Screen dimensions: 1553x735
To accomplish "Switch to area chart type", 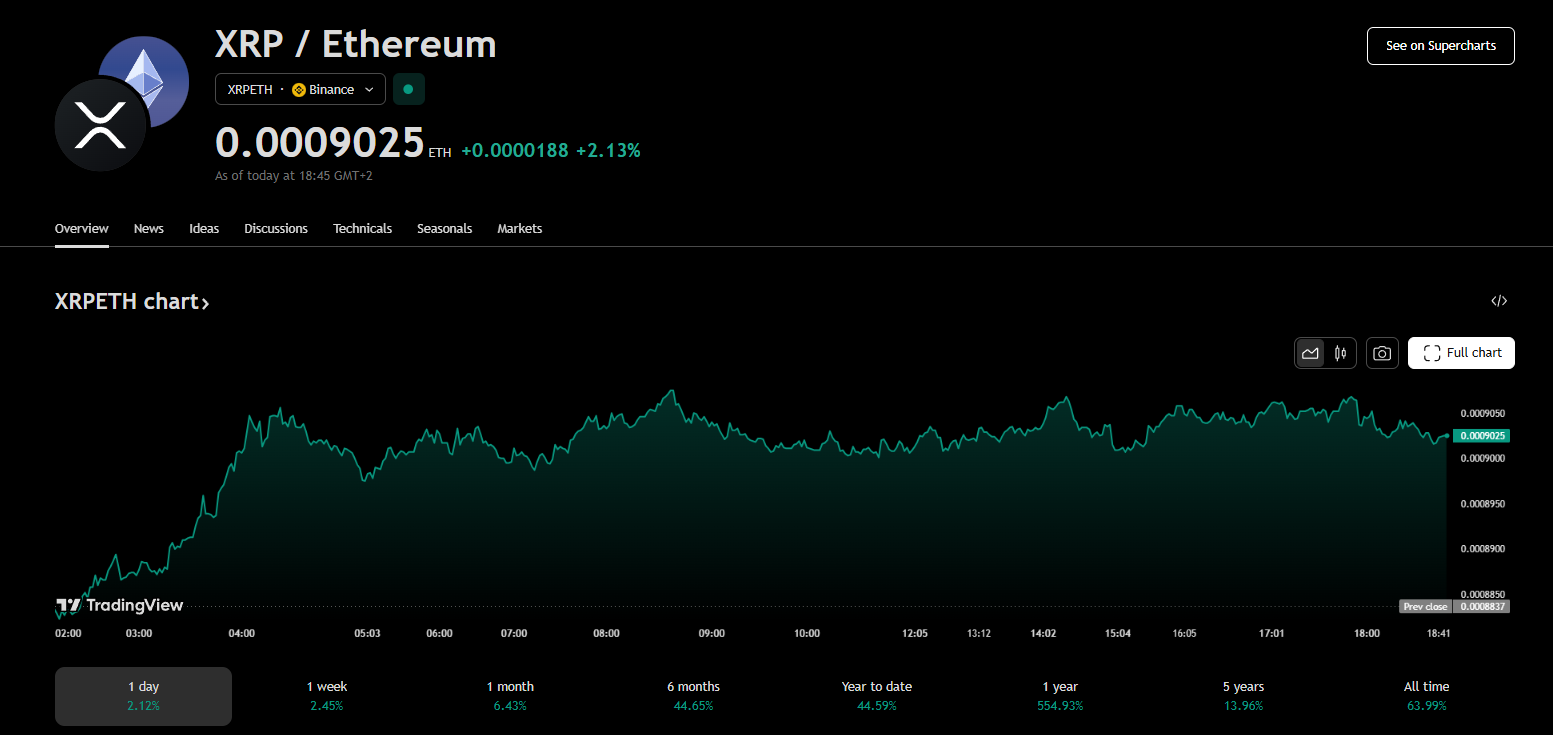I will point(1310,353).
